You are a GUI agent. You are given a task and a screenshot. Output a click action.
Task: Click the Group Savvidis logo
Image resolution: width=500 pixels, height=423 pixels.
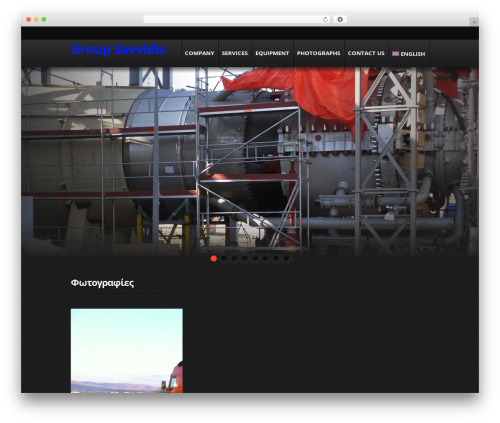118,50
